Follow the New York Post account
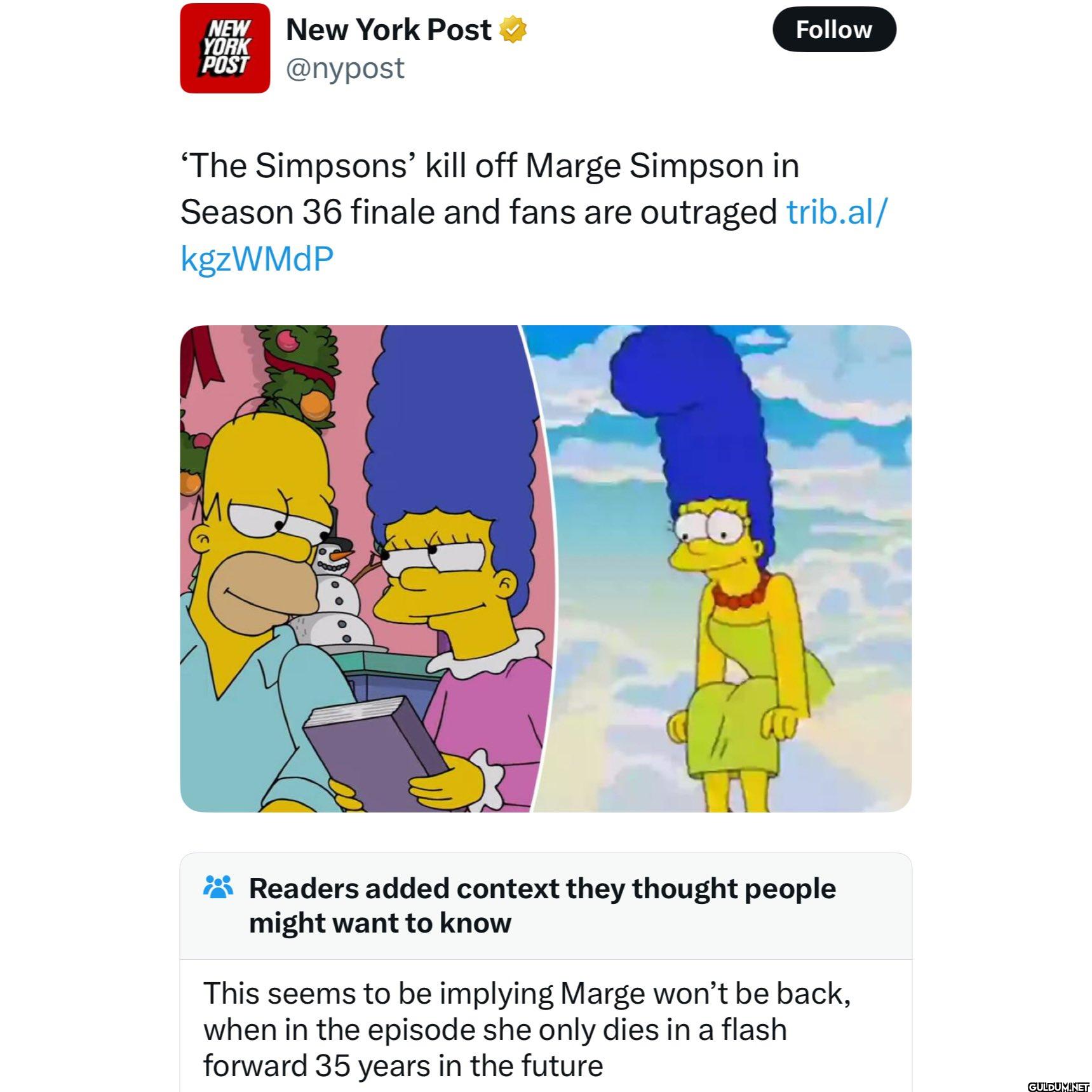The width and height of the screenshot is (1092, 1092). [834, 29]
